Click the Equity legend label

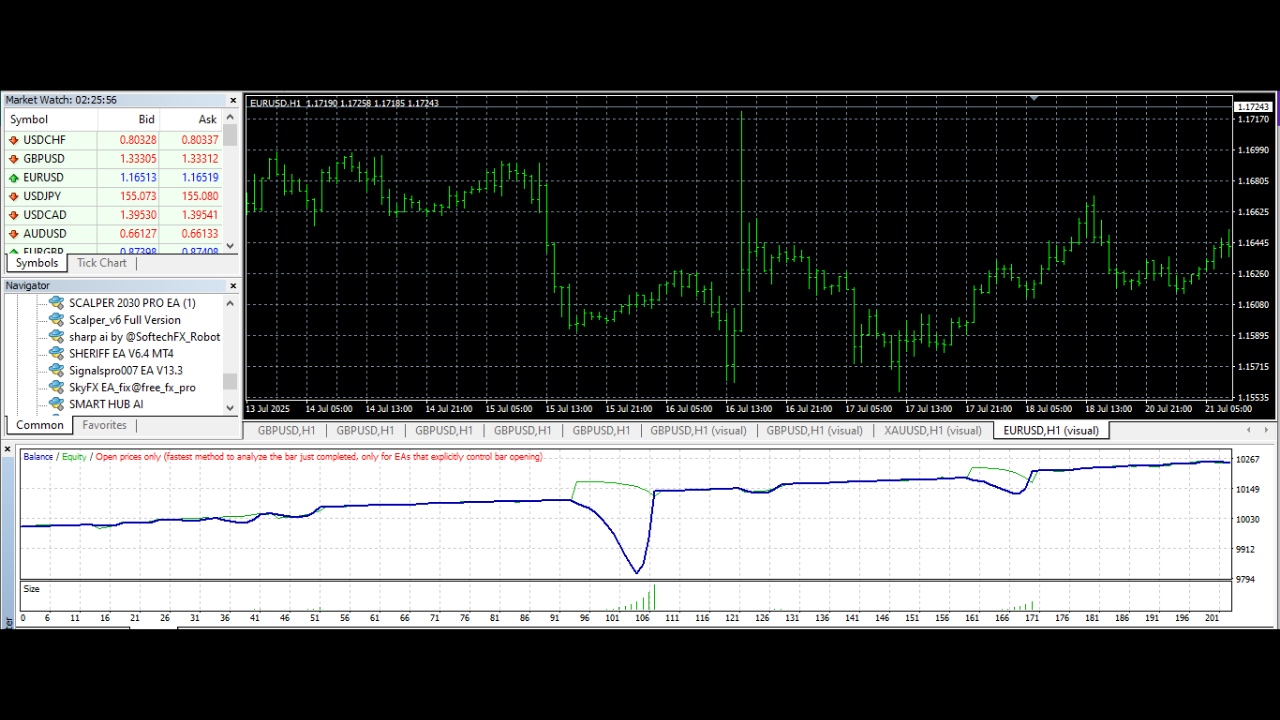coord(72,456)
